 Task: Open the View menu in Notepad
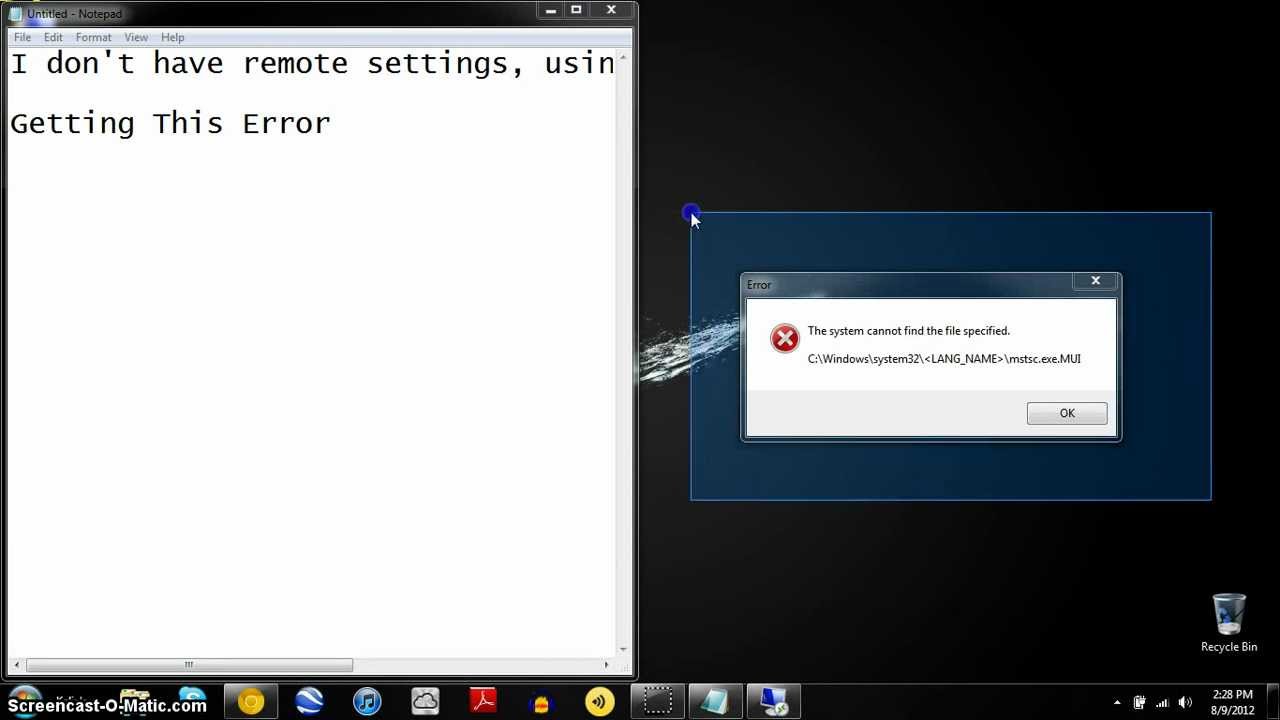(136, 38)
